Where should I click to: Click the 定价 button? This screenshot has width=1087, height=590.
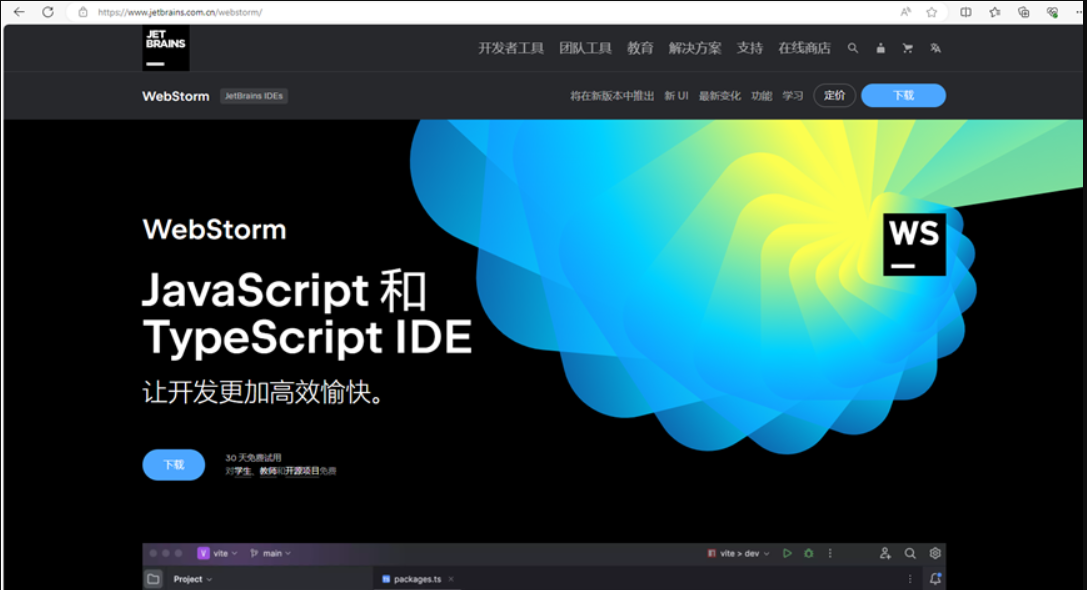pyautogui.click(x=834, y=95)
